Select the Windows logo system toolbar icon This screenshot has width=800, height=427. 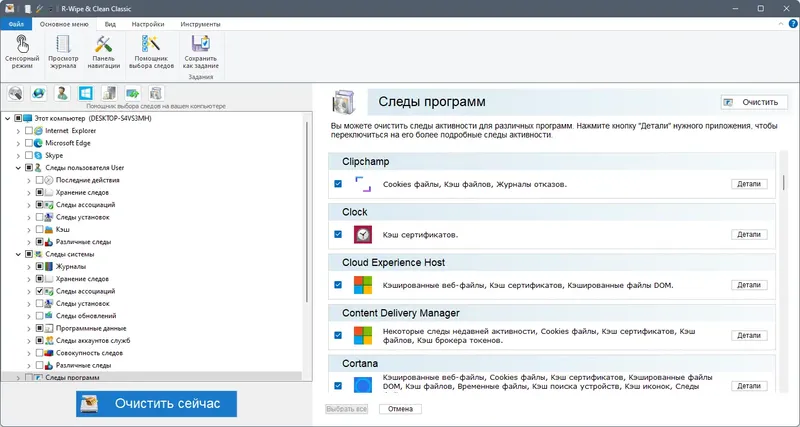coord(86,93)
